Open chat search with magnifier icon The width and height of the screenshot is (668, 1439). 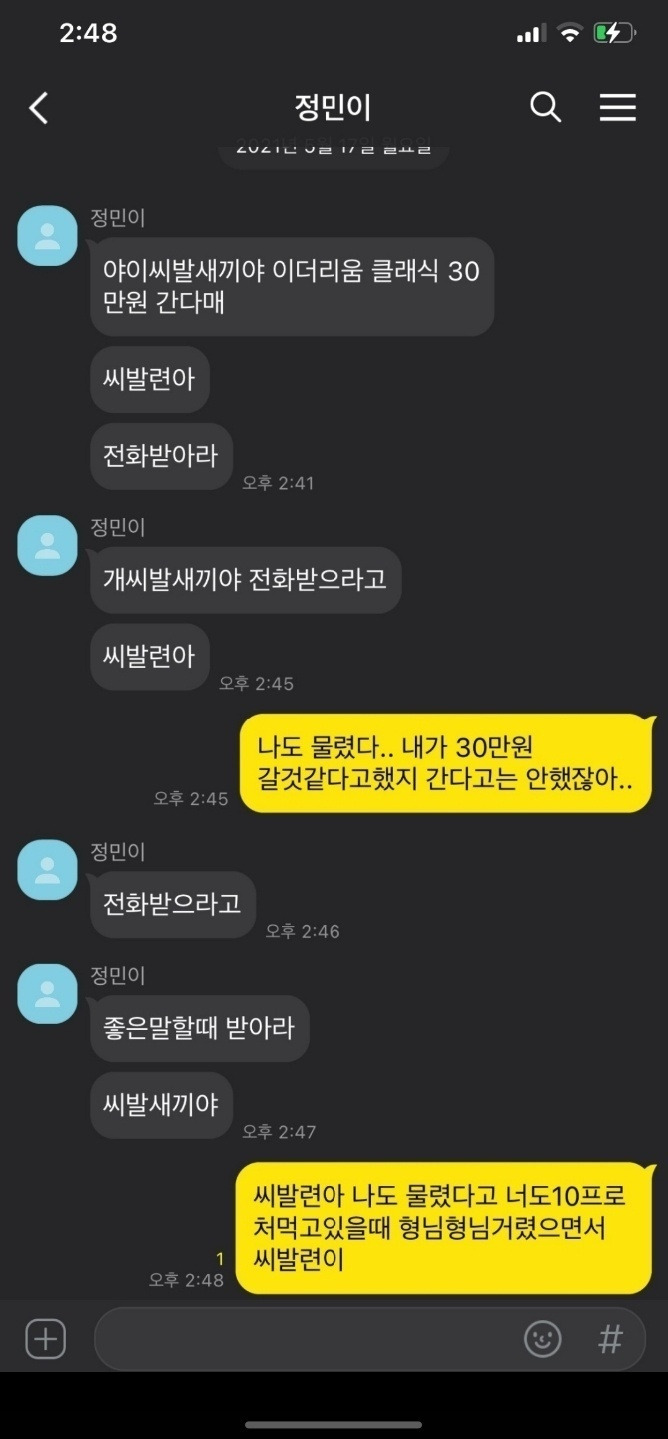click(x=545, y=107)
